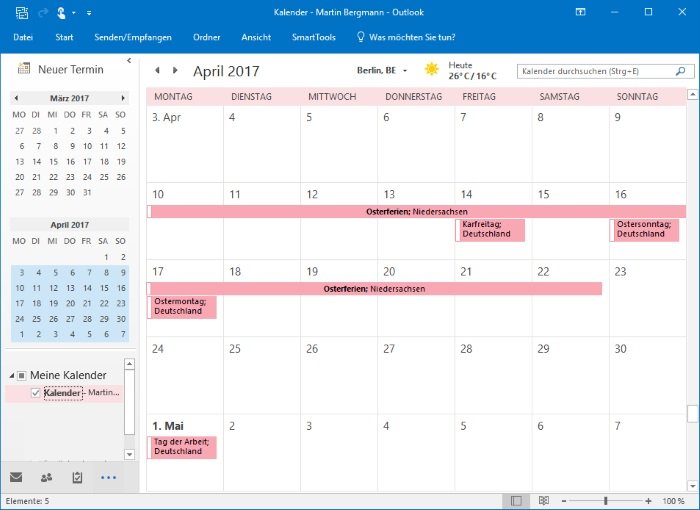The width and height of the screenshot is (700, 510).
Task: Click 'Was möchten Sie tun?' field
Action: point(412,37)
